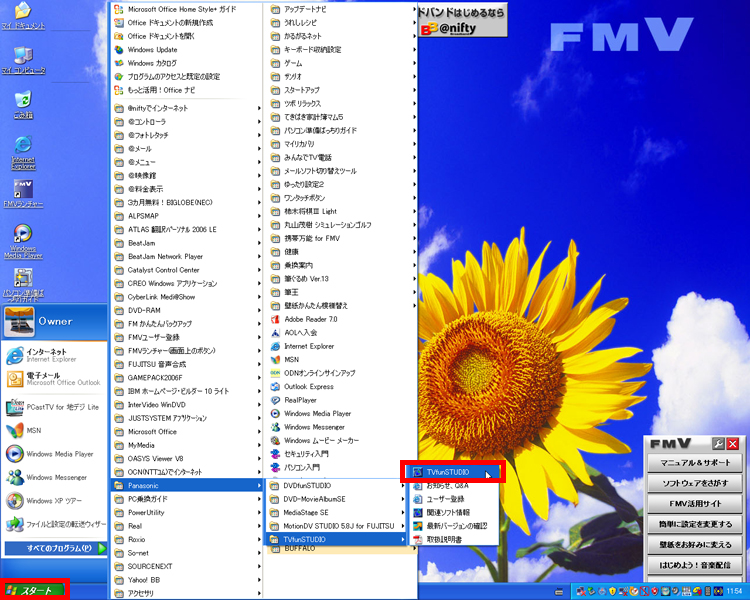The image size is (750, 600).
Task: Open the Yahoo! BB folder
Action: tap(187, 579)
